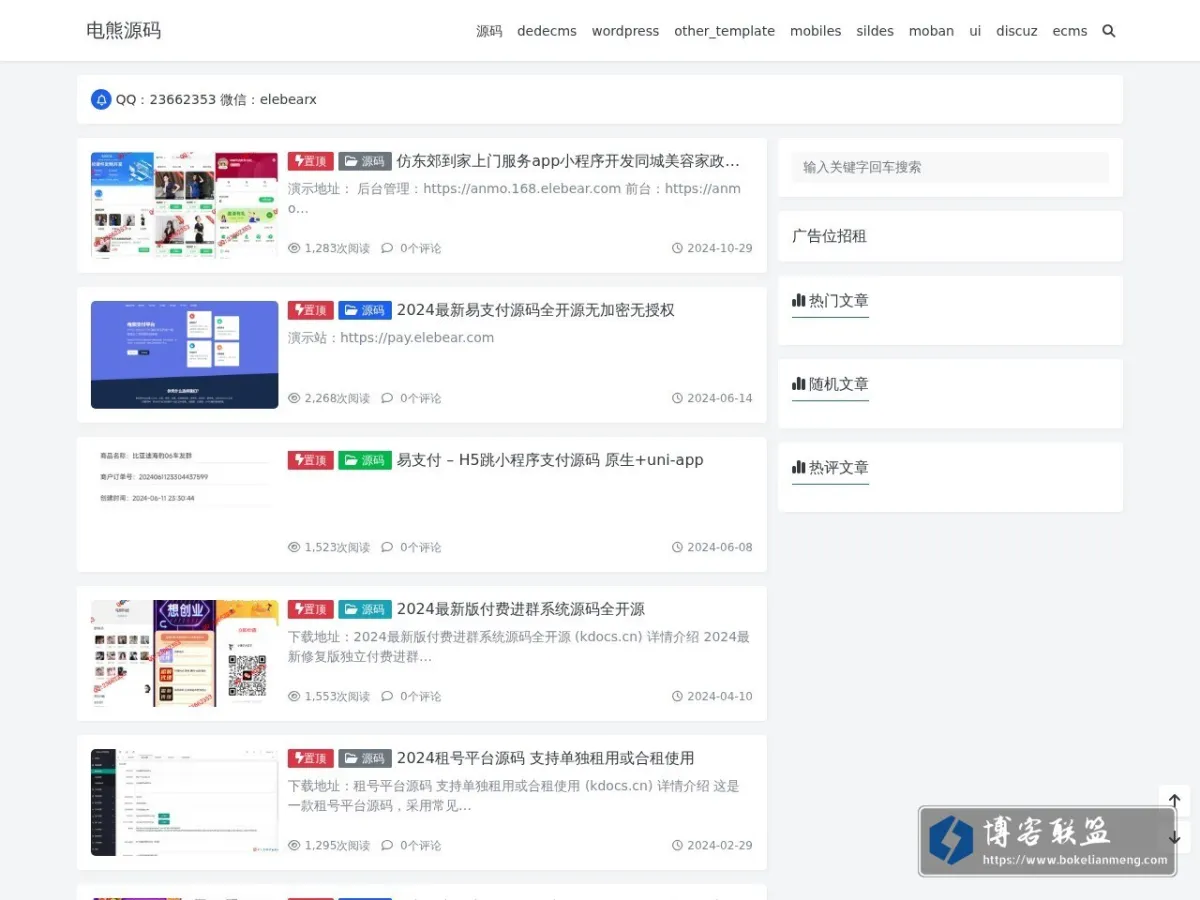The height and width of the screenshot is (900, 1200).
Task: Click the date 2024-06-08
Action: [x=720, y=547]
